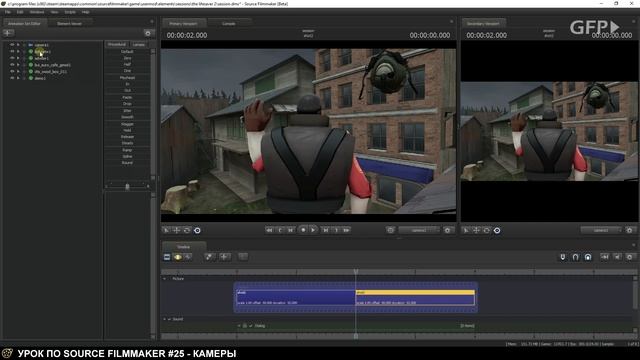Add animation set with plus button

(x=8, y=33)
